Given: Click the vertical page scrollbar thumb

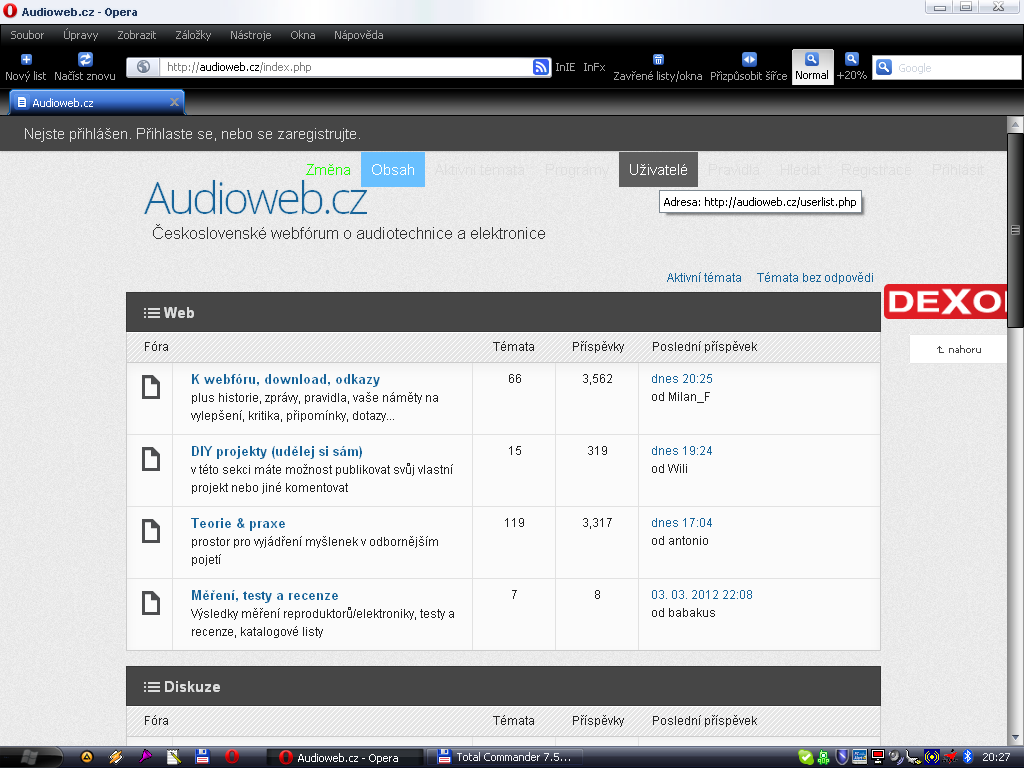Looking at the screenshot, I should click(1015, 230).
